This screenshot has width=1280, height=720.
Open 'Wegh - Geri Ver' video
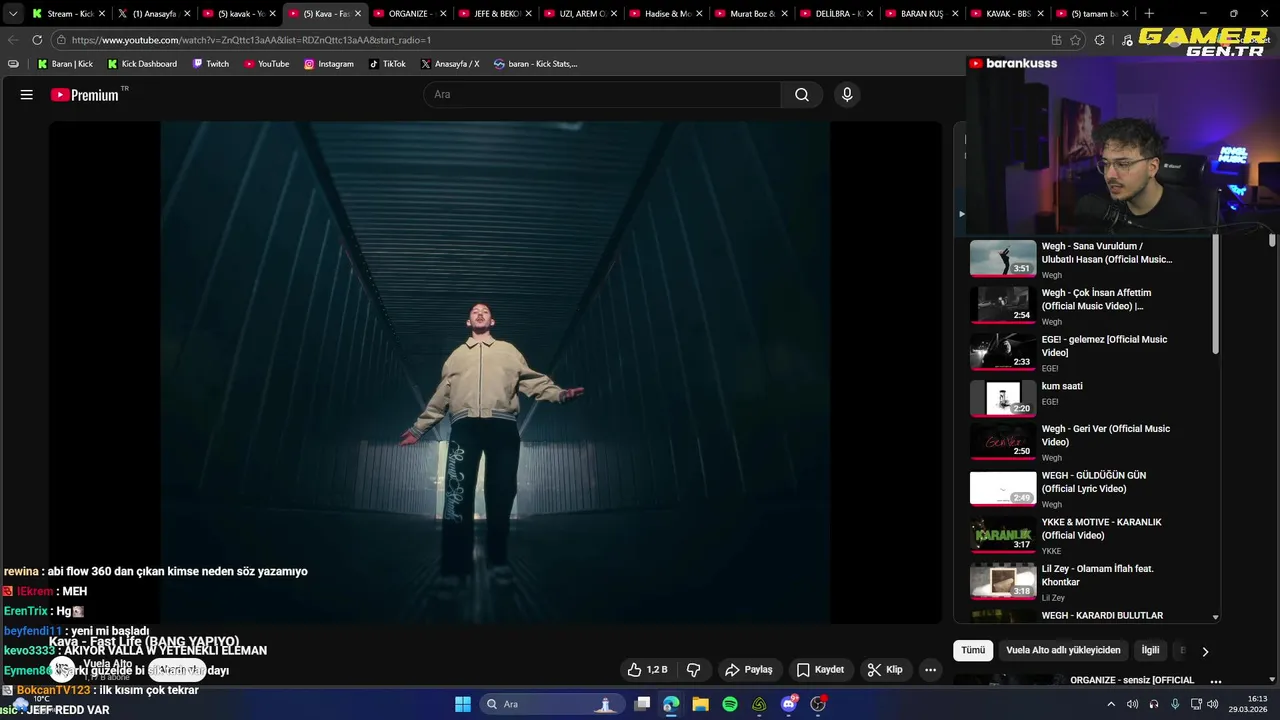(1090, 441)
